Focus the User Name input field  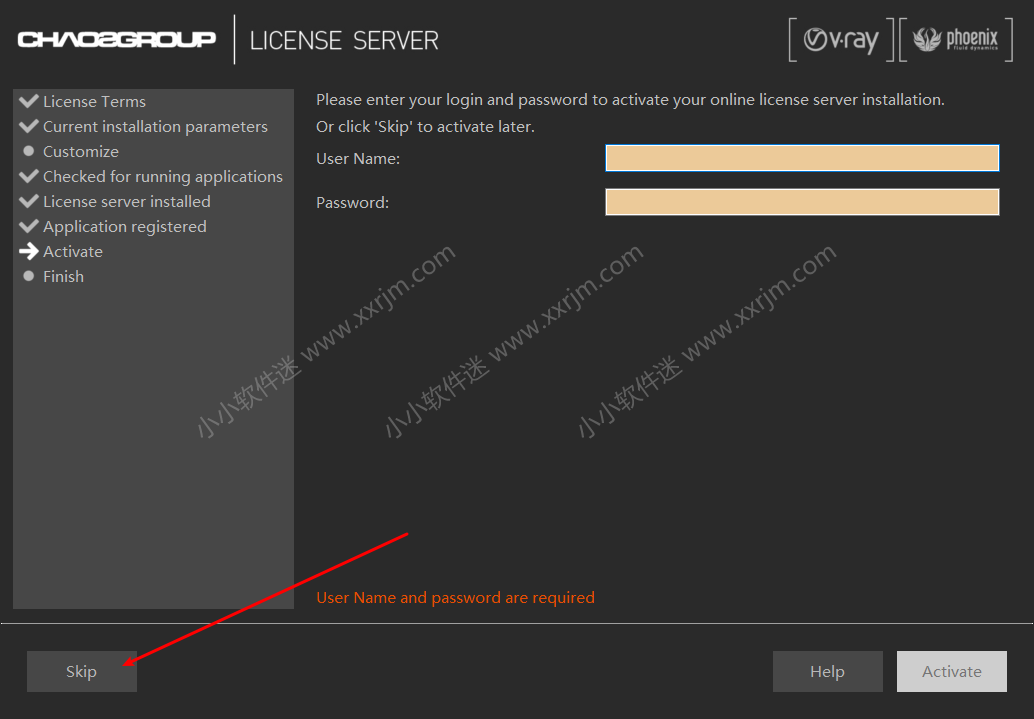[802, 158]
